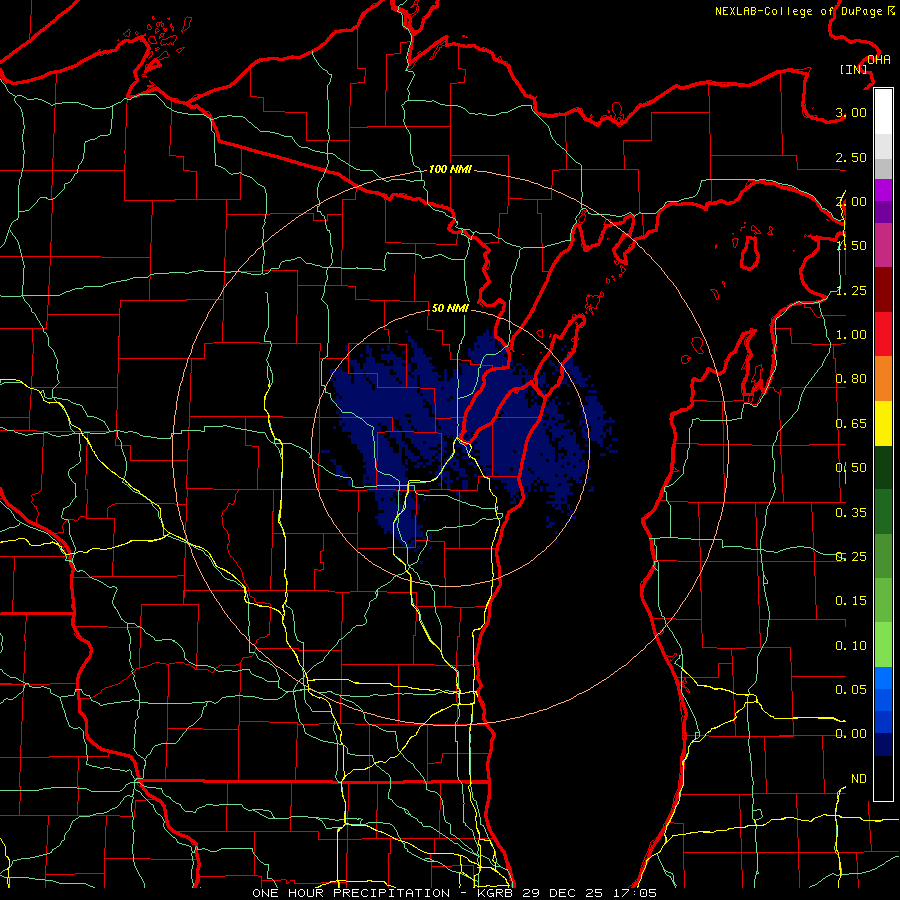Click the OHA product label
Viewport: 900px width, 900px height.
coord(879,60)
